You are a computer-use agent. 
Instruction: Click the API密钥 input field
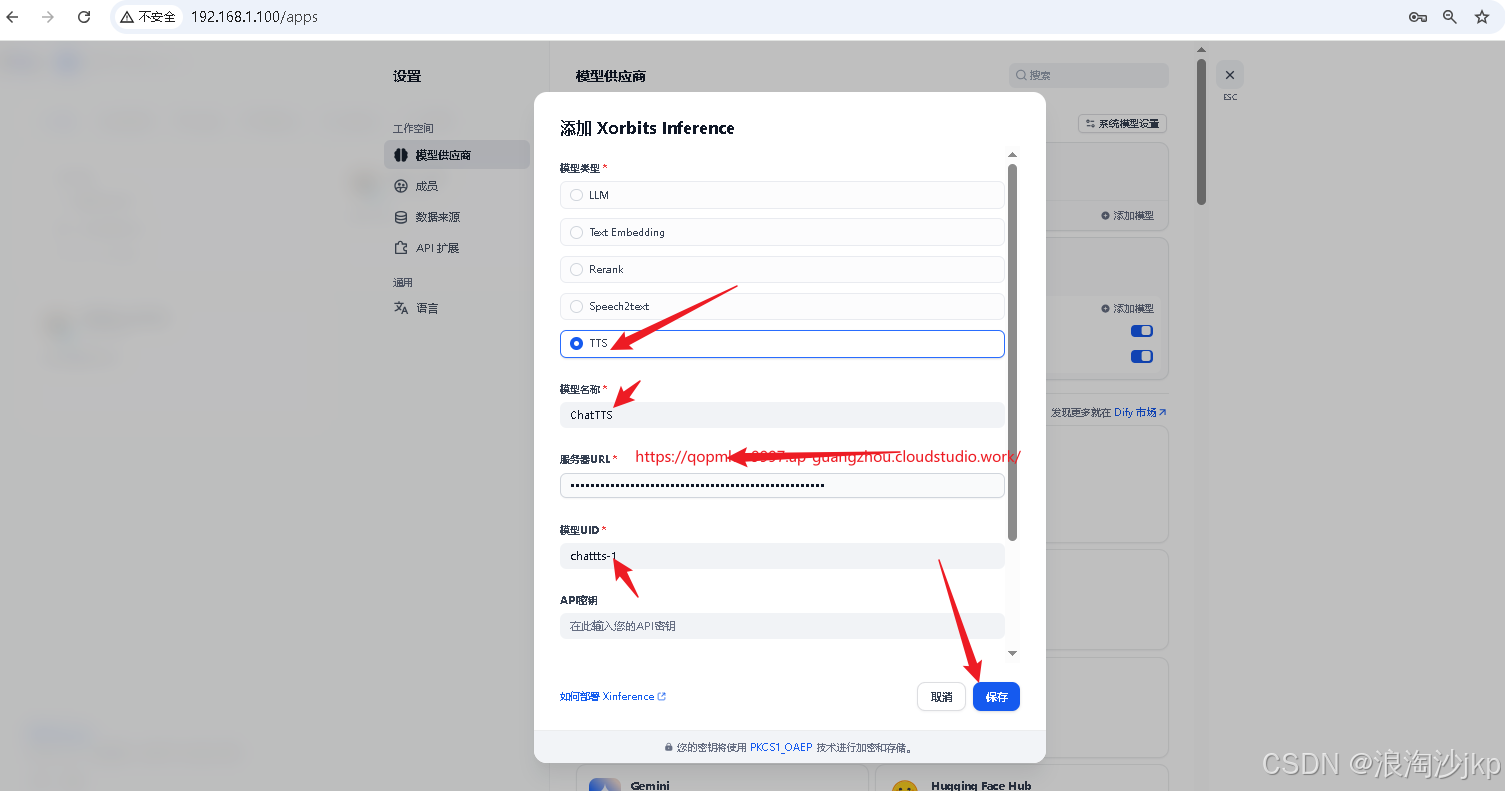click(x=782, y=626)
